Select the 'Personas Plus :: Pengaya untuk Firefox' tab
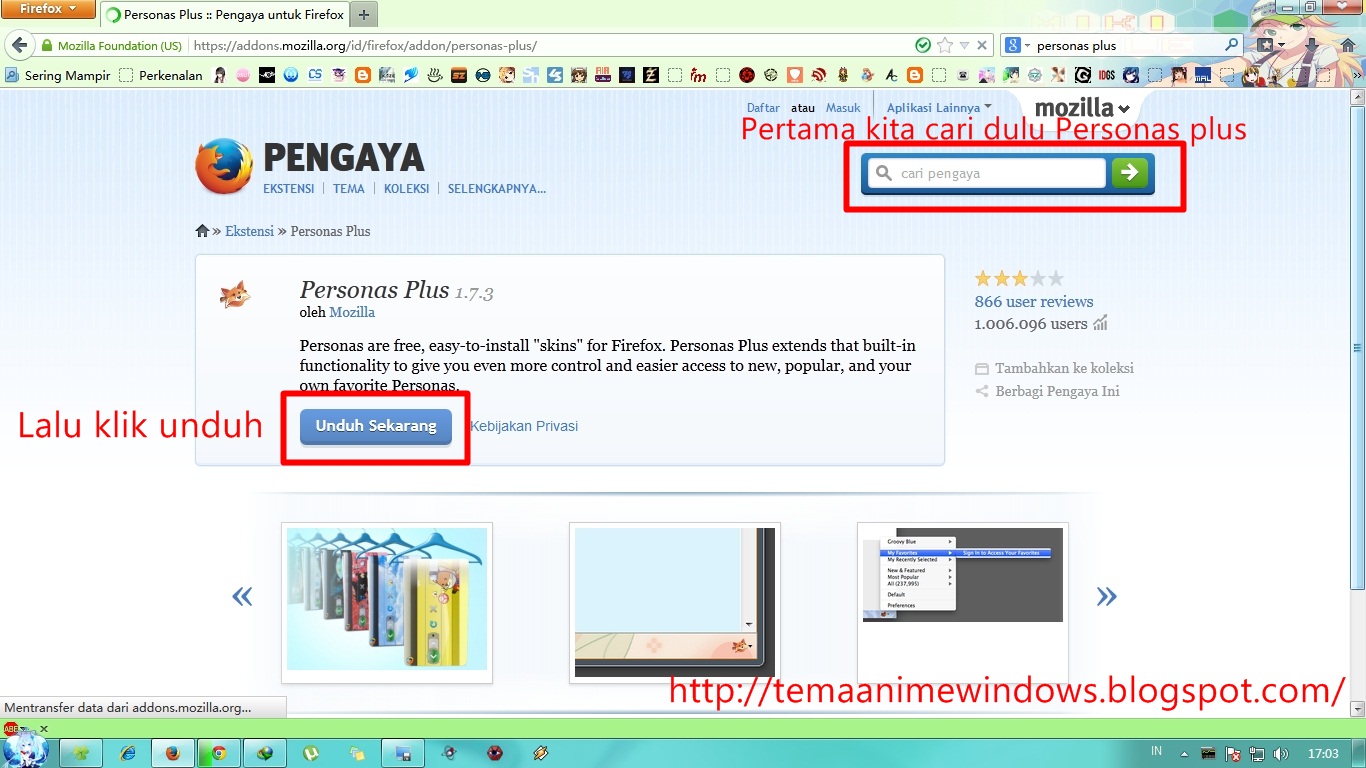The image size is (1366, 768). pos(225,15)
